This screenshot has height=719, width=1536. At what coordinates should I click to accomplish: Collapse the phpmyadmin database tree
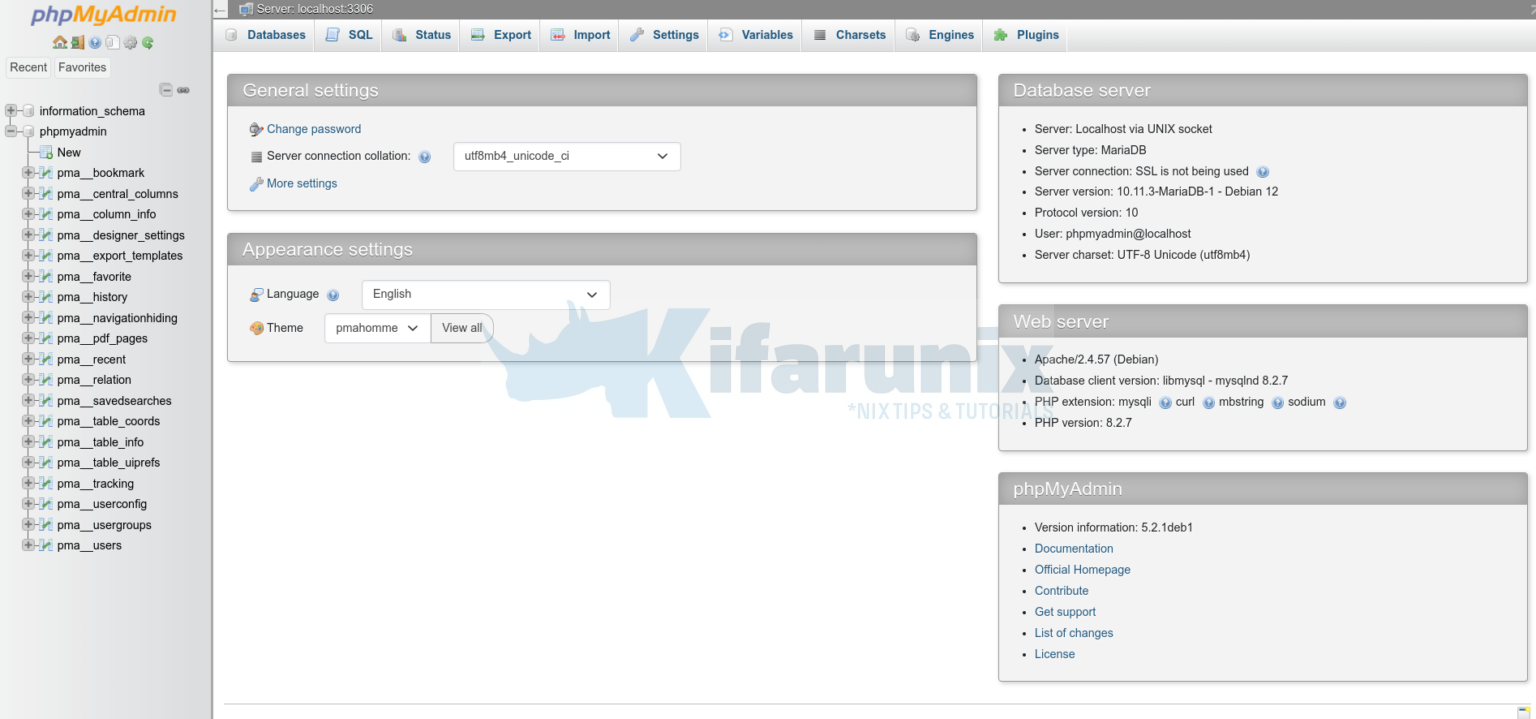9,131
